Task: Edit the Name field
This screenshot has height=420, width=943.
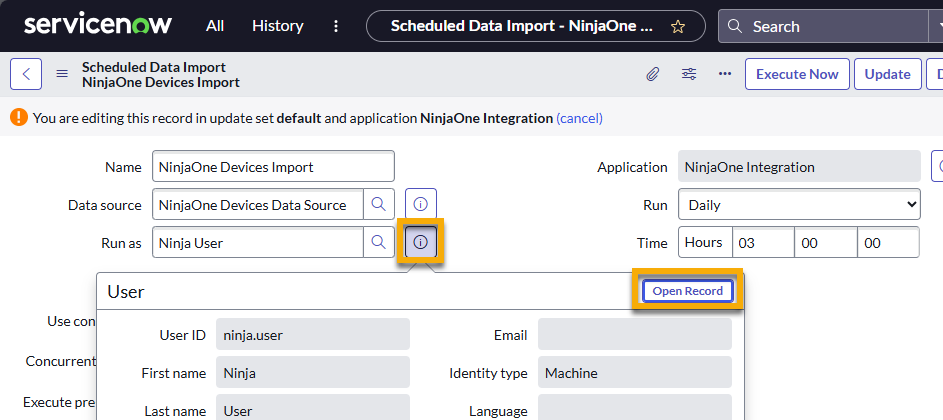Action: (274, 167)
